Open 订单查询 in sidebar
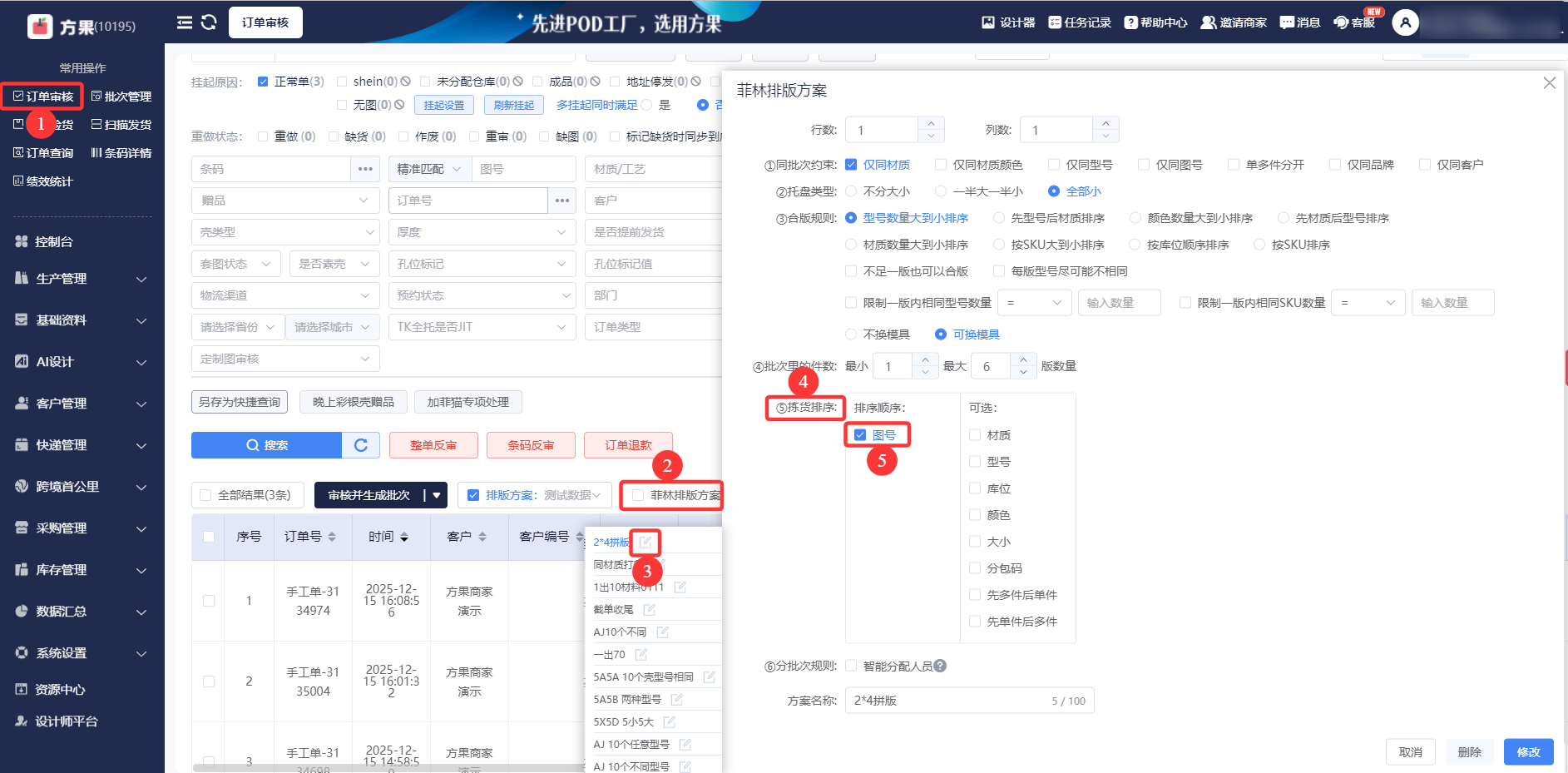1568x773 pixels. pyautogui.click(x=43, y=153)
